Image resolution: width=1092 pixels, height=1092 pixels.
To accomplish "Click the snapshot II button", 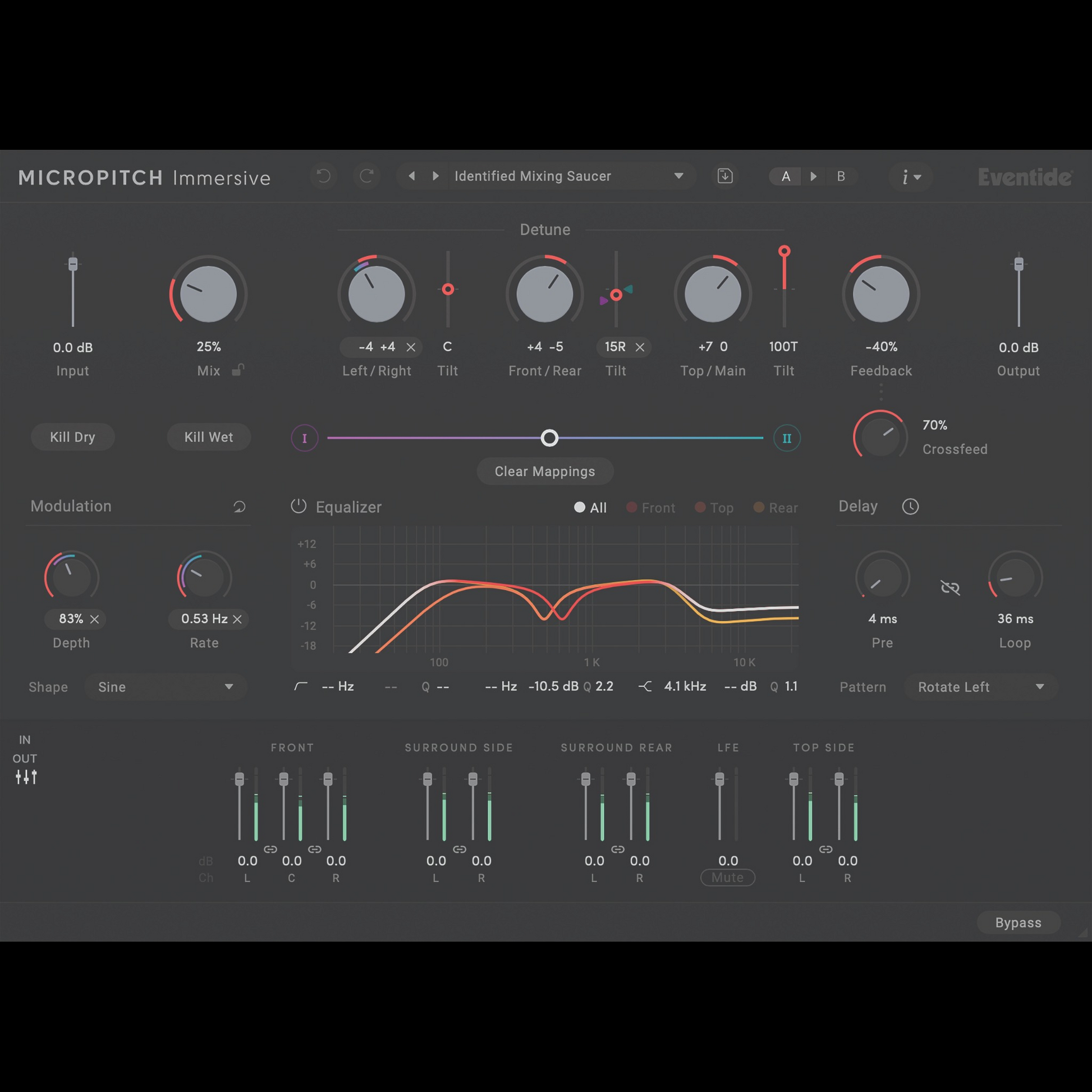I will click(x=787, y=439).
